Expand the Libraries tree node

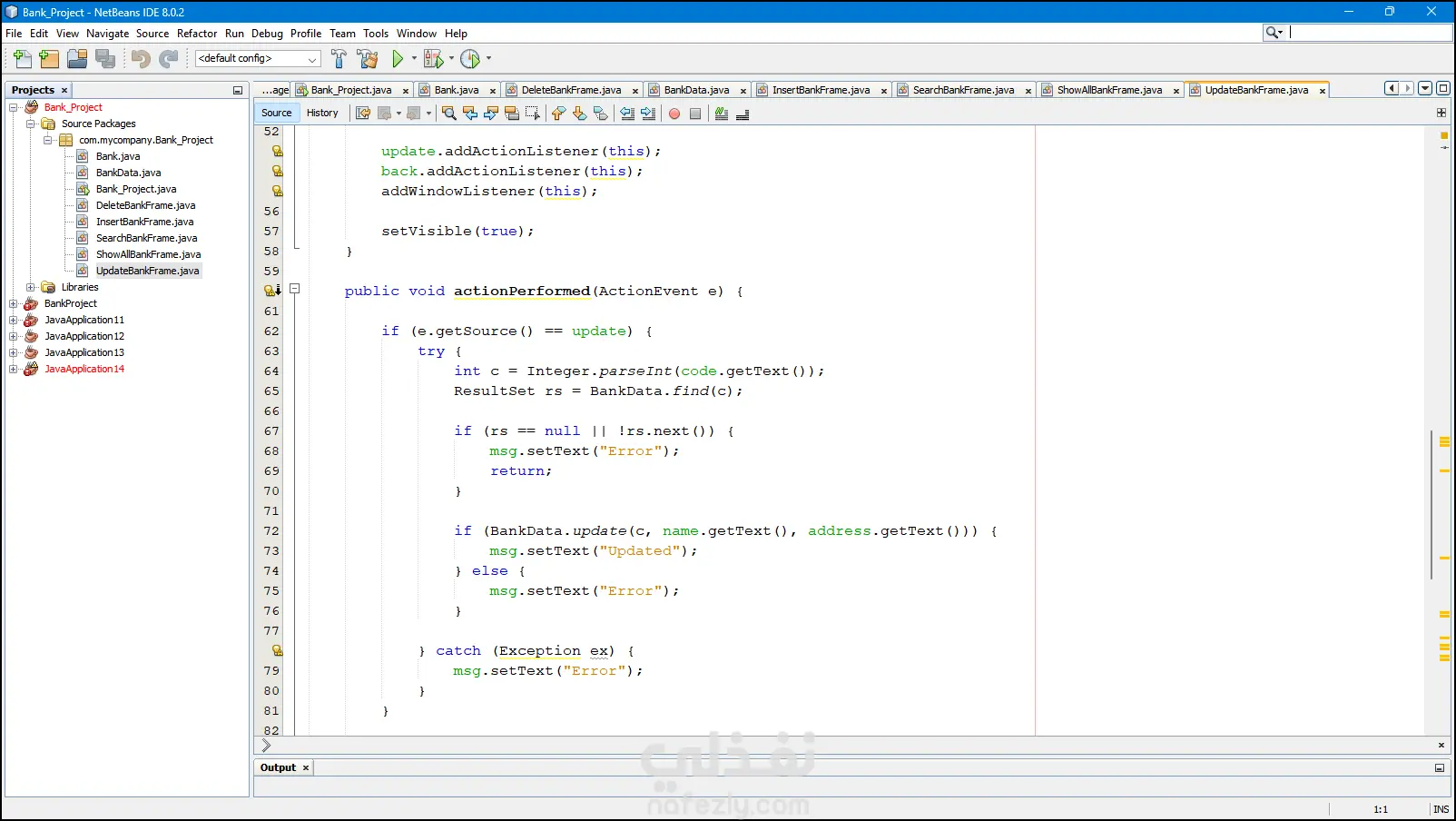coord(31,287)
